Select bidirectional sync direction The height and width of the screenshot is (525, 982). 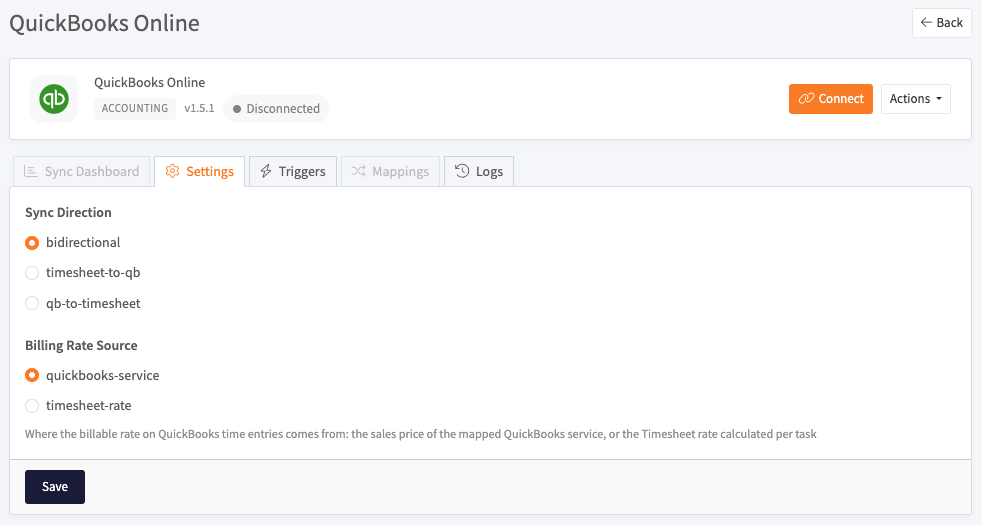click(x=32, y=242)
